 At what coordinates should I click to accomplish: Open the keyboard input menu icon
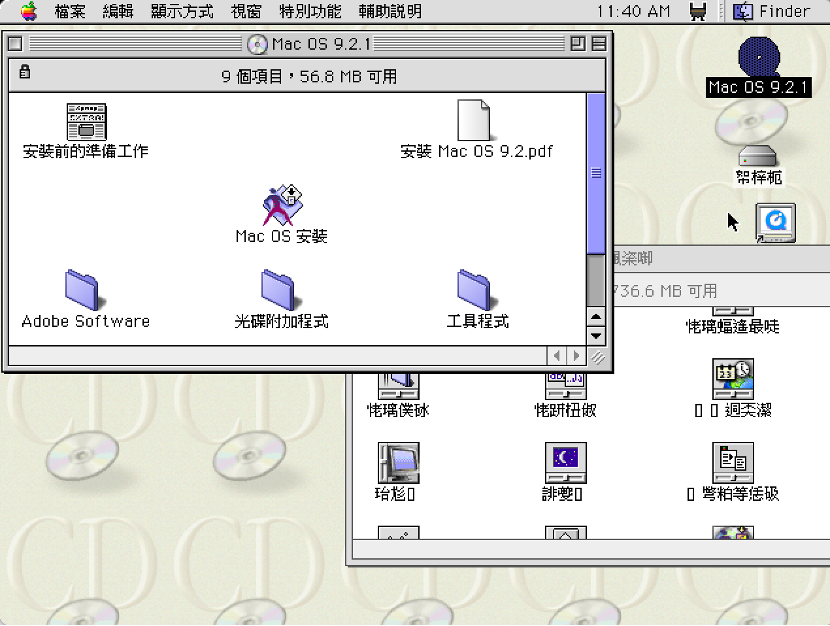point(698,11)
